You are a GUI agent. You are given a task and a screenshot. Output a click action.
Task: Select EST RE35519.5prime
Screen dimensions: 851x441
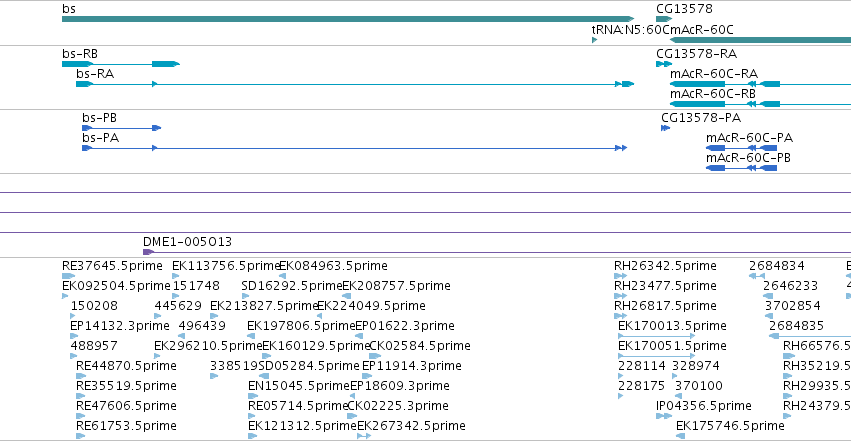tap(126, 386)
